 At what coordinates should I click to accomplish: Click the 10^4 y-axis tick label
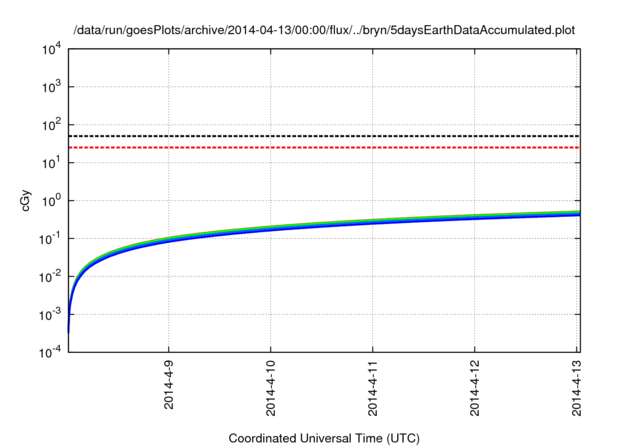52,49
